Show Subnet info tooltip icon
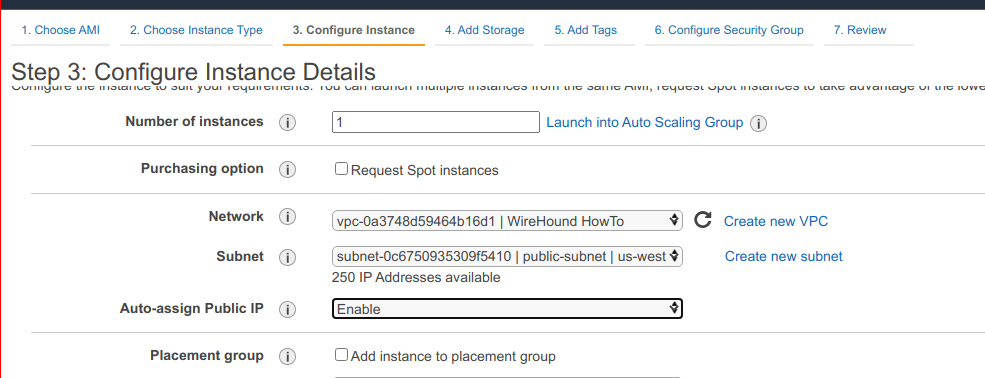The width and height of the screenshot is (985, 378). click(x=287, y=257)
